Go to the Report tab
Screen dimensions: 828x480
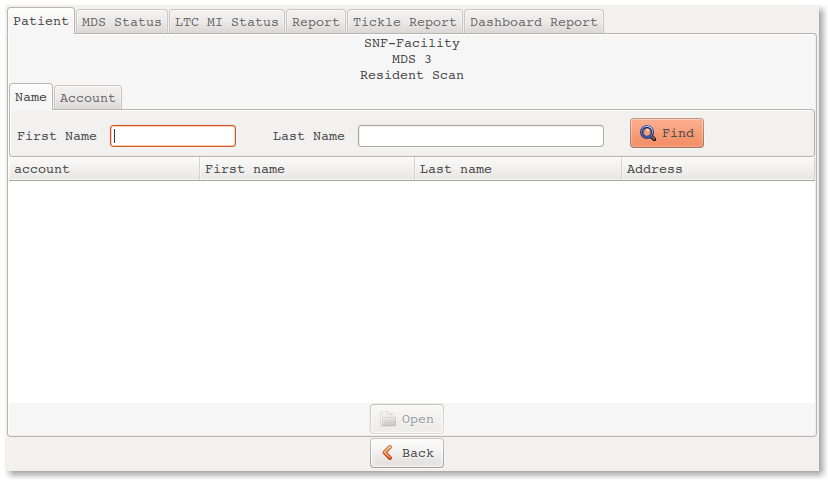[x=316, y=22]
